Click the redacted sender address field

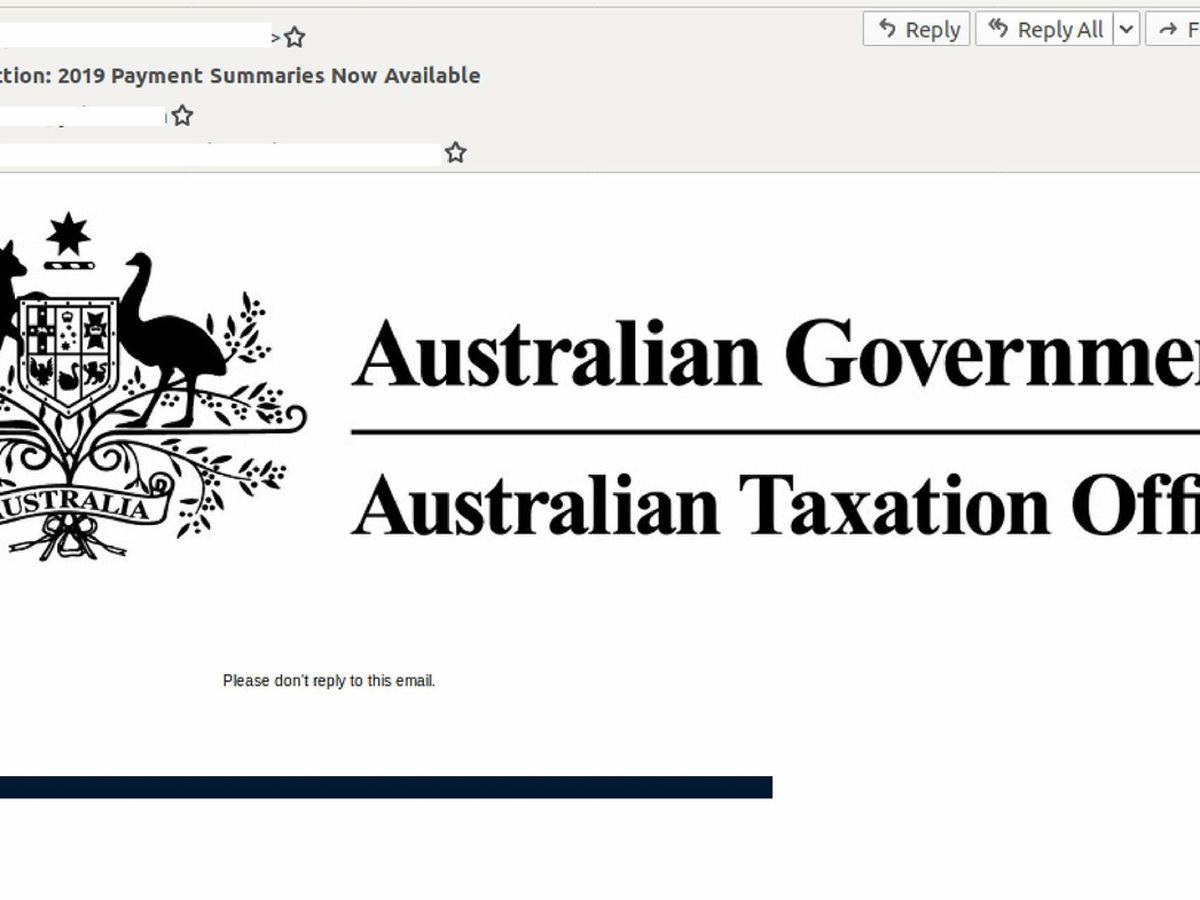click(135, 38)
